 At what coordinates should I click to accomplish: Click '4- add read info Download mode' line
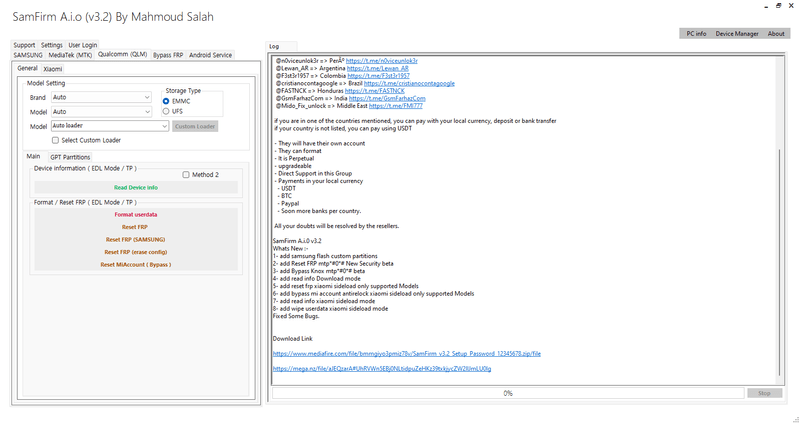[316, 279]
